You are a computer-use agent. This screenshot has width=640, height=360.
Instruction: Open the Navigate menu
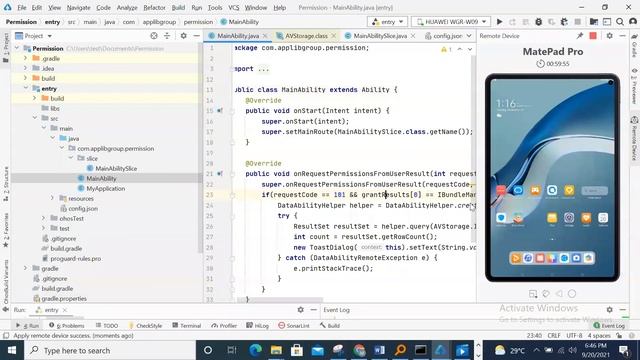pos(78,7)
